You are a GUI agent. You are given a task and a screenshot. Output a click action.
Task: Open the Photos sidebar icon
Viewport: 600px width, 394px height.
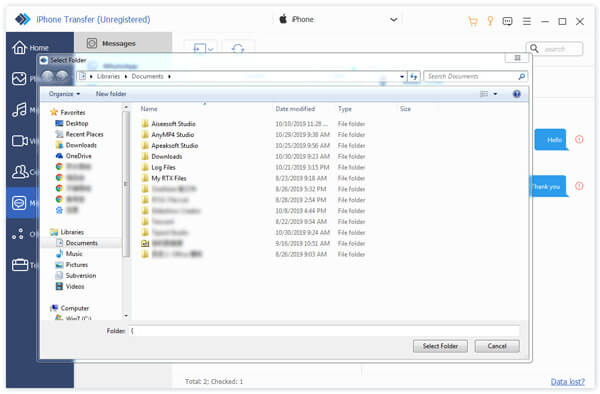[19, 78]
